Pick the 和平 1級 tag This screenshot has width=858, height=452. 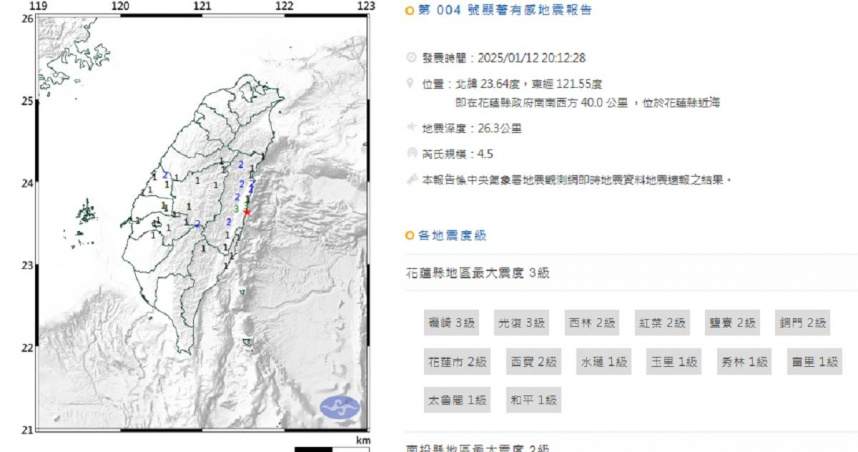[x=534, y=400]
